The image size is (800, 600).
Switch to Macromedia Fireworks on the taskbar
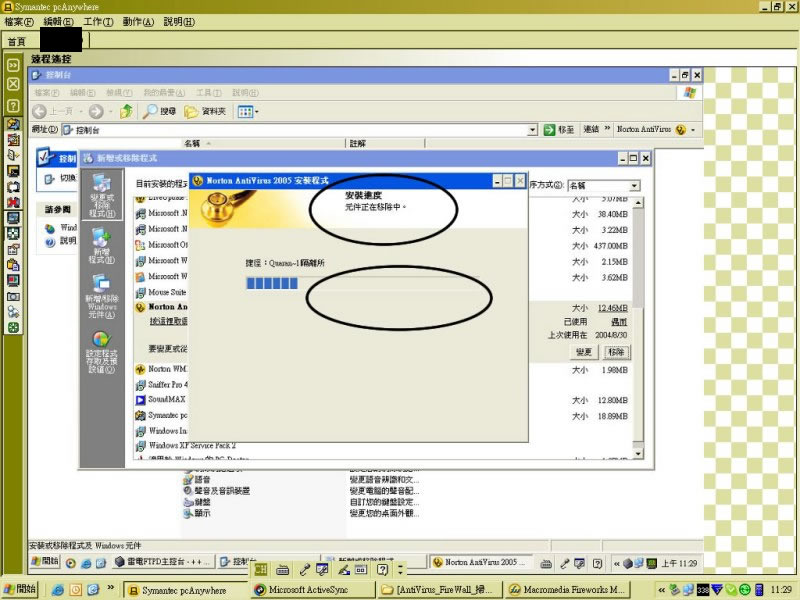[x=566, y=590]
